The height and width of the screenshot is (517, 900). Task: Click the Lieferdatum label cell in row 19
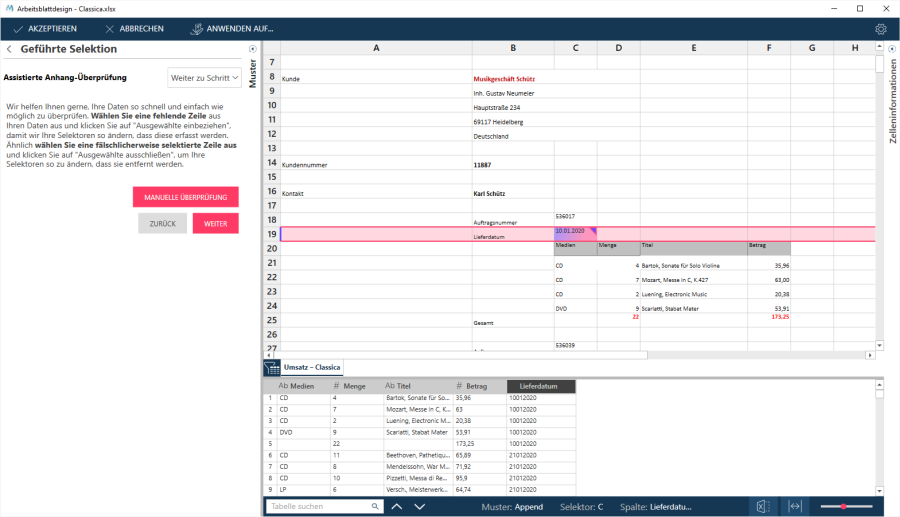click(513, 234)
